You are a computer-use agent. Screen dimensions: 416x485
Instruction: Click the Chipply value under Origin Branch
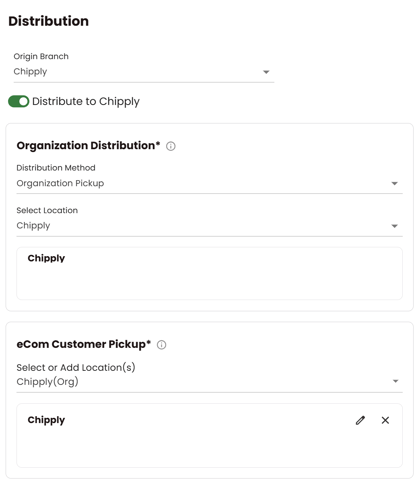coord(30,72)
